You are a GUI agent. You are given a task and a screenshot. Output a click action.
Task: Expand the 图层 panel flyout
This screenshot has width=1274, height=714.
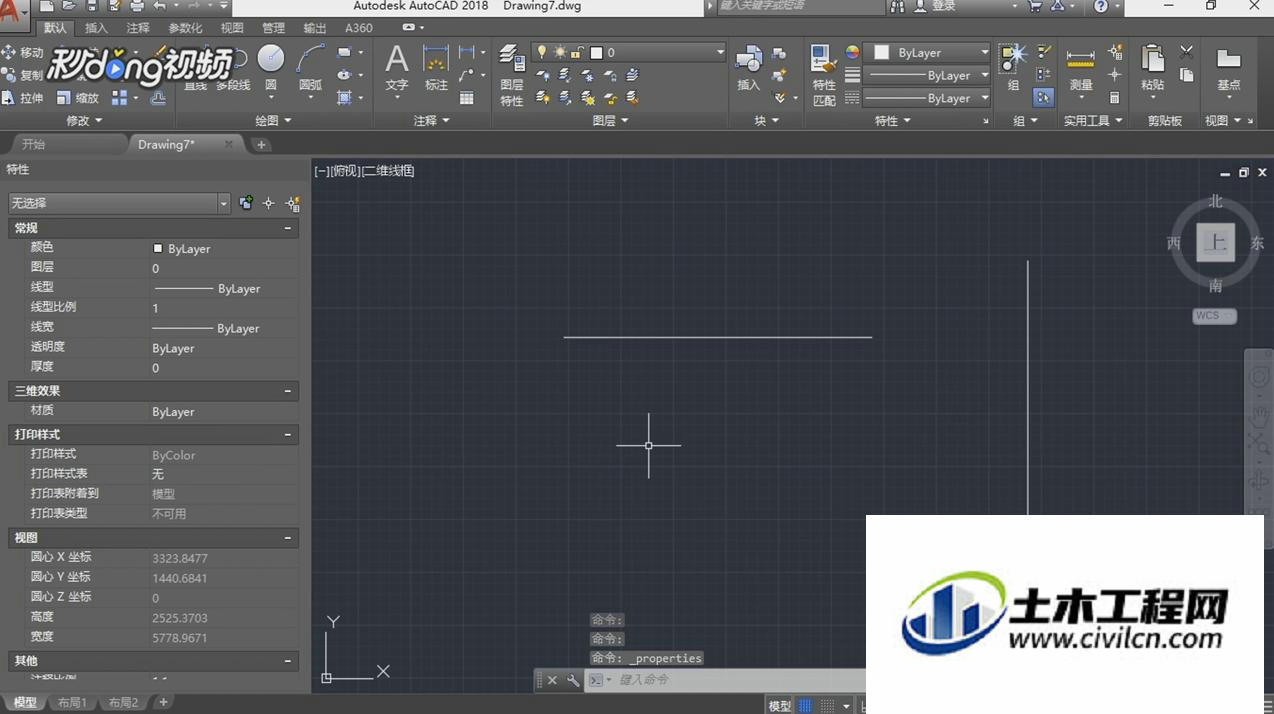tap(610, 121)
